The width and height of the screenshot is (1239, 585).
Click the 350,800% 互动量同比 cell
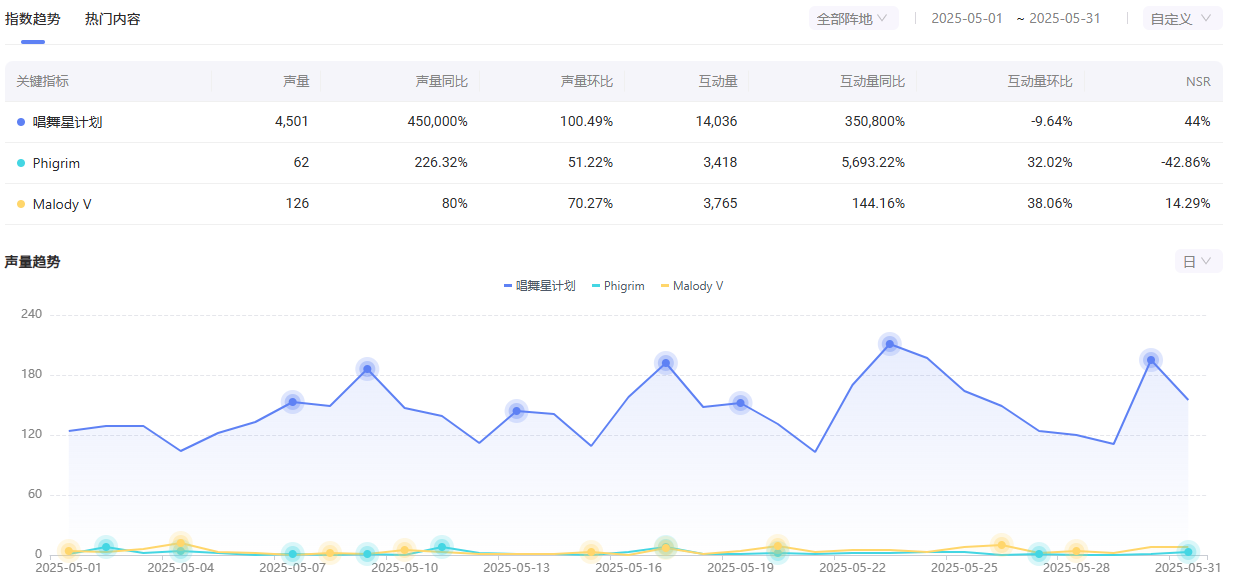875,121
